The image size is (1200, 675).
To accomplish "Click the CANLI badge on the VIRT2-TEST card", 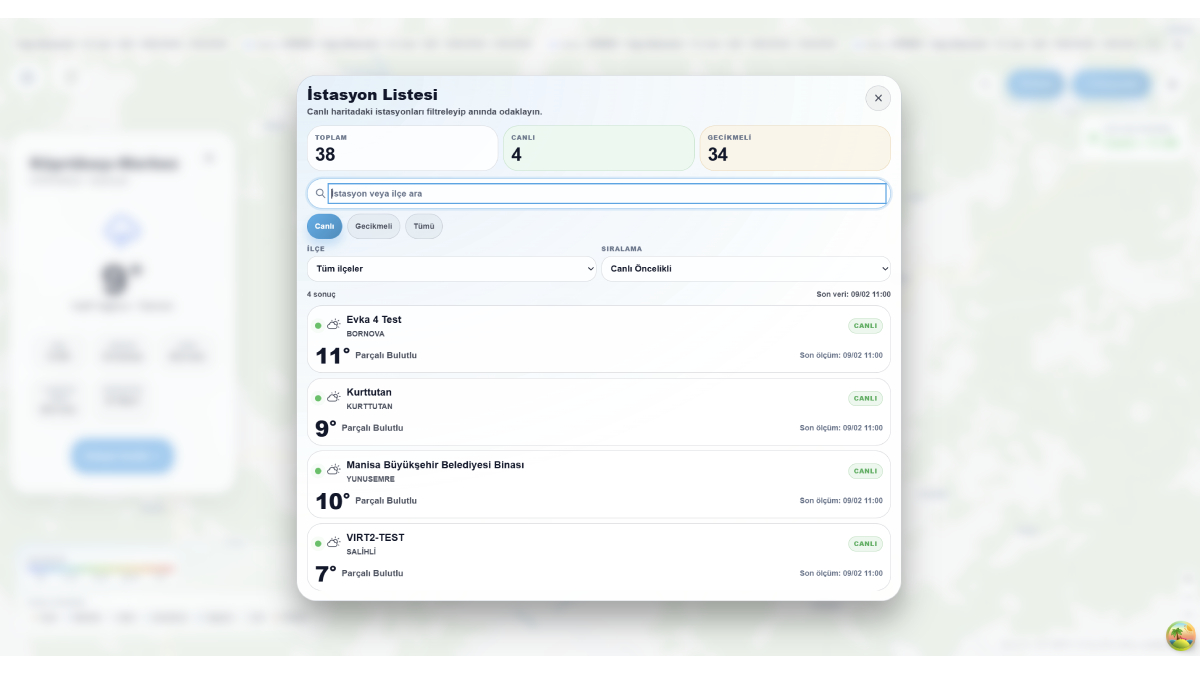I will (865, 544).
